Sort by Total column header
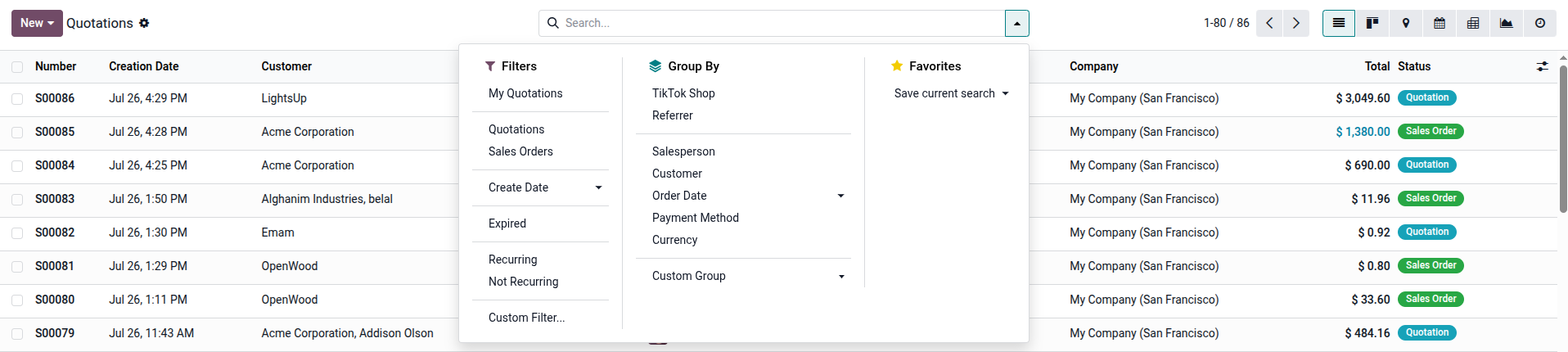This screenshot has height=352, width=1568. tap(1377, 66)
